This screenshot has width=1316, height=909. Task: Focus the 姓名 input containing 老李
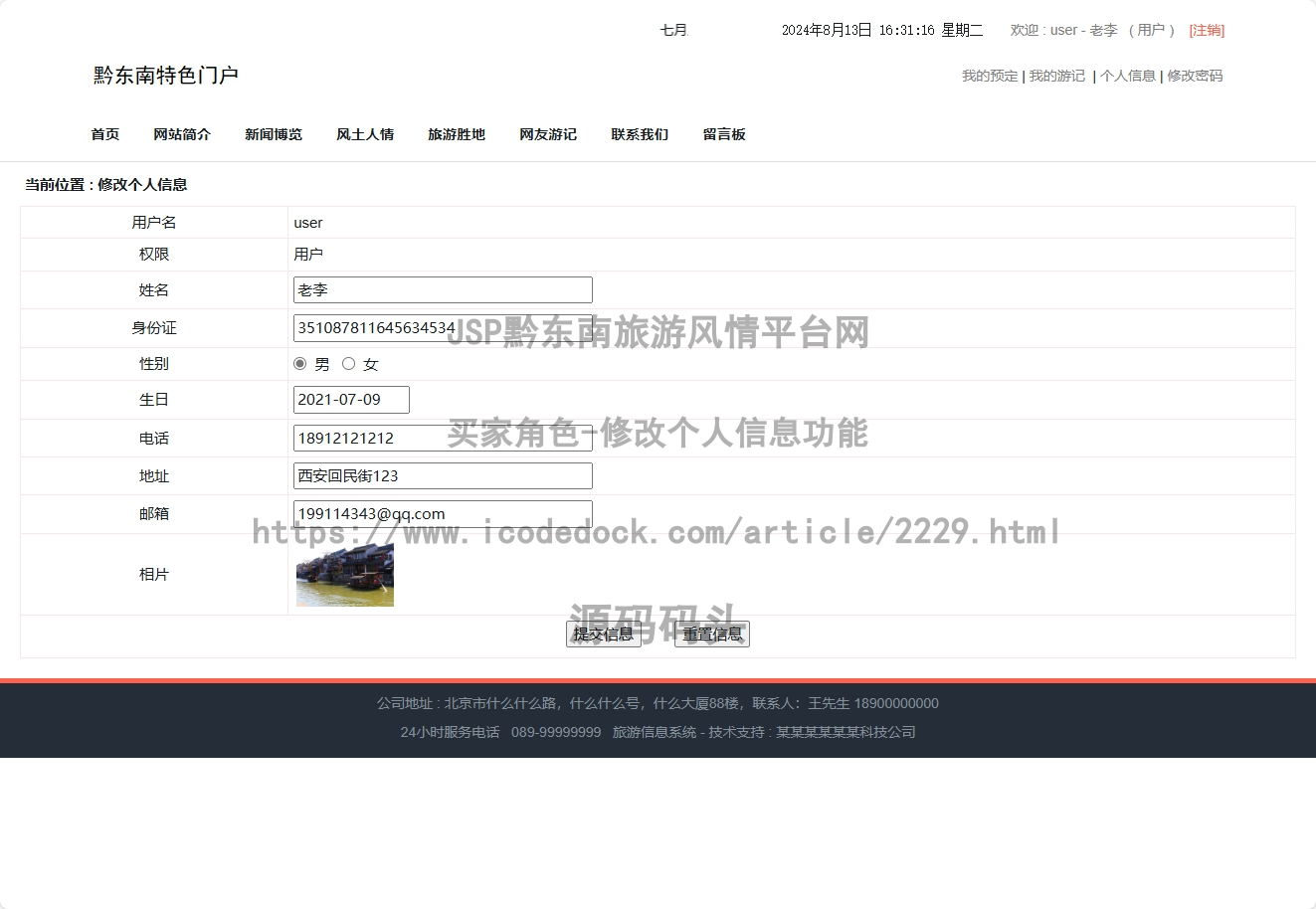point(443,290)
